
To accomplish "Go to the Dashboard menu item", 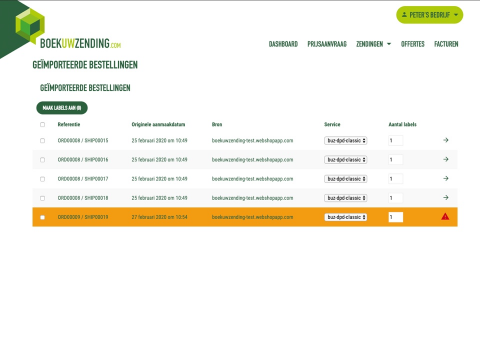I will pyautogui.click(x=283, y=44).
